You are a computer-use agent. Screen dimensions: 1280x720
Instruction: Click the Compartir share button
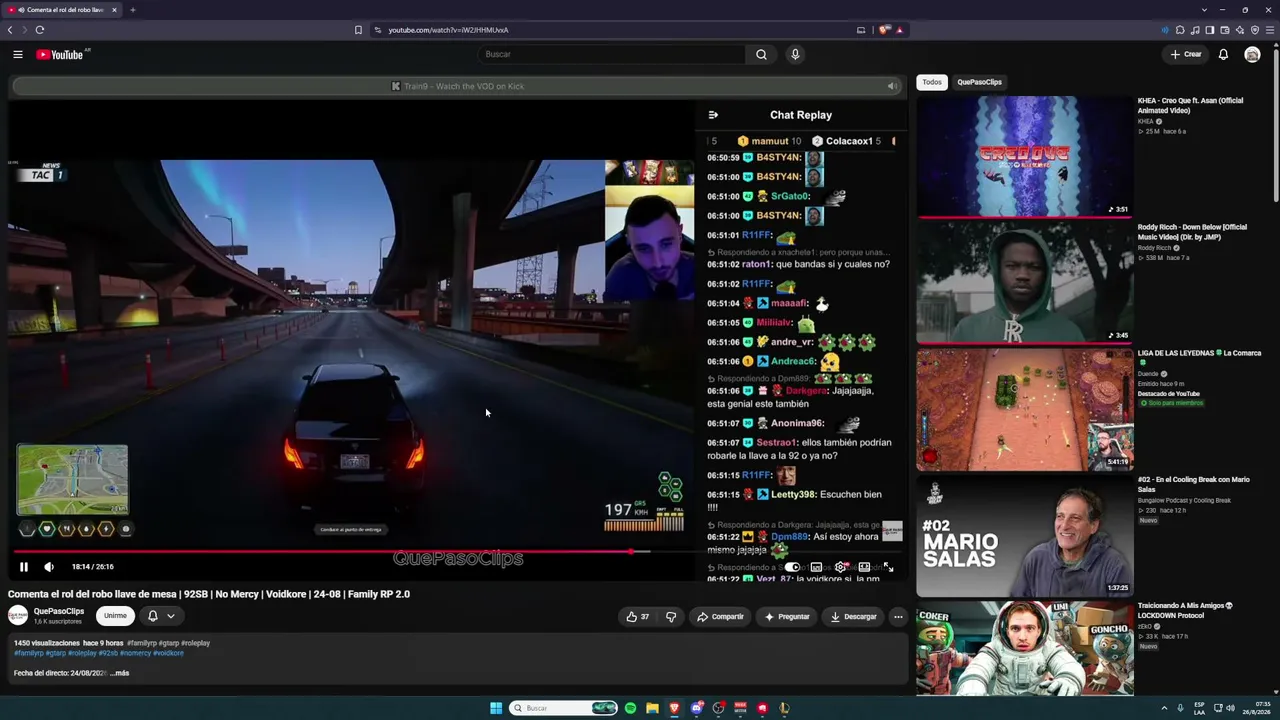(x=720, y=617)
